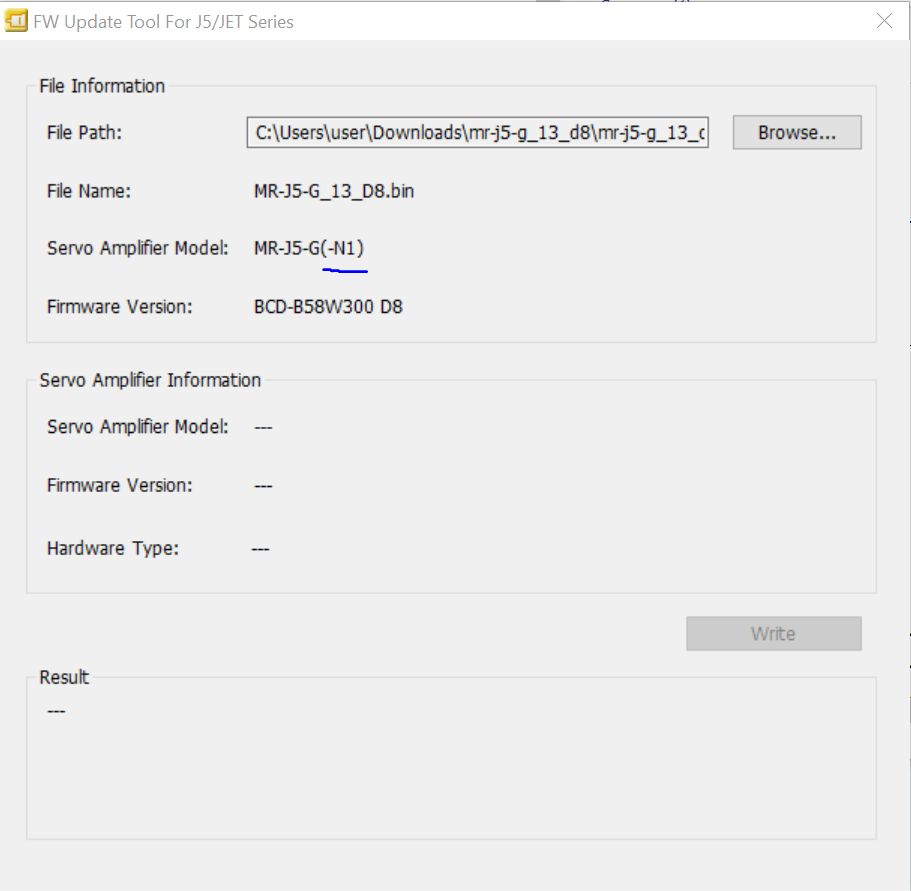Click the Hardware Type: label
Viewport: 911px width, 891px height.
pos(113,548)
